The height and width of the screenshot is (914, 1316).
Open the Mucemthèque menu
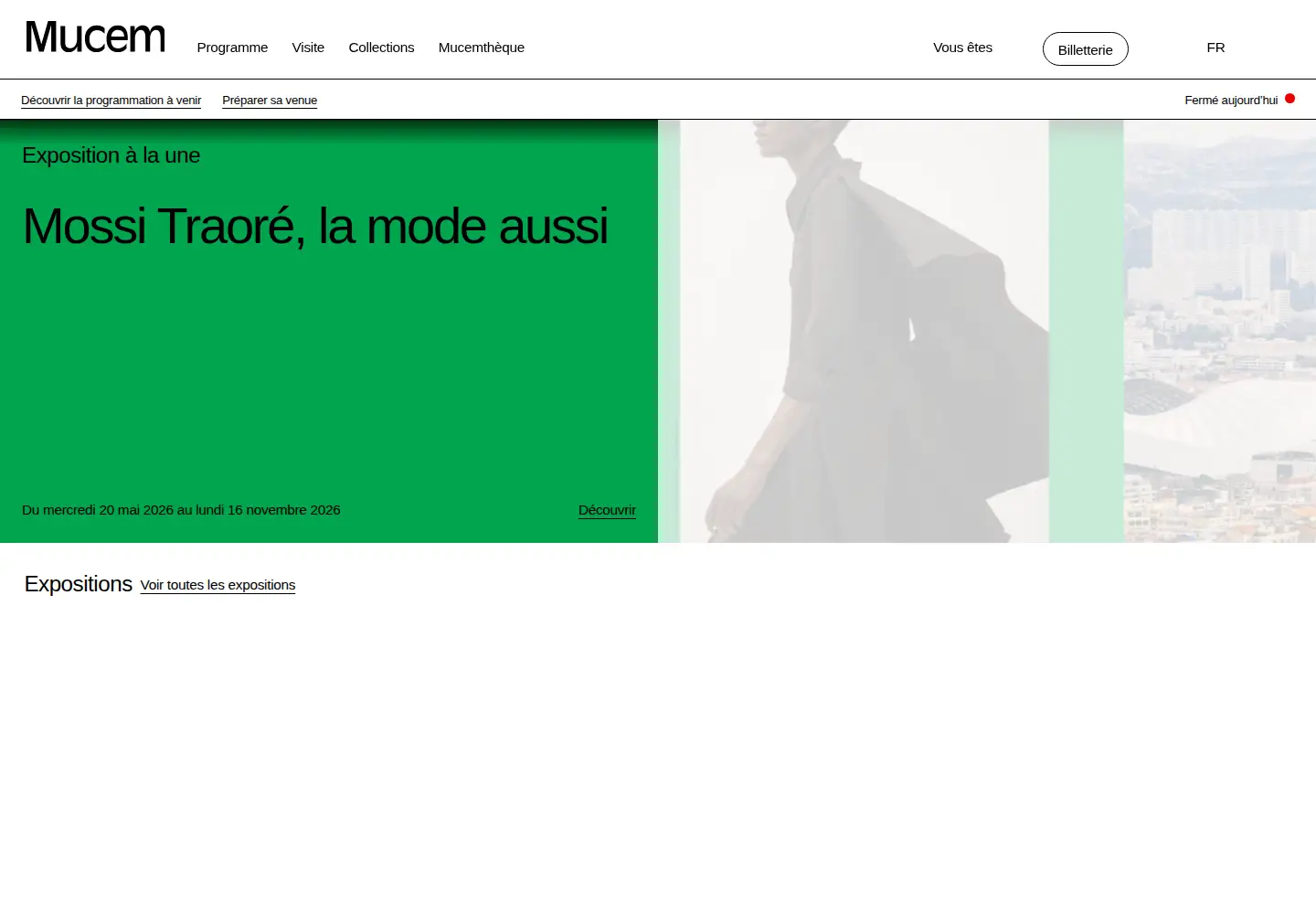[x=482, y=48]
